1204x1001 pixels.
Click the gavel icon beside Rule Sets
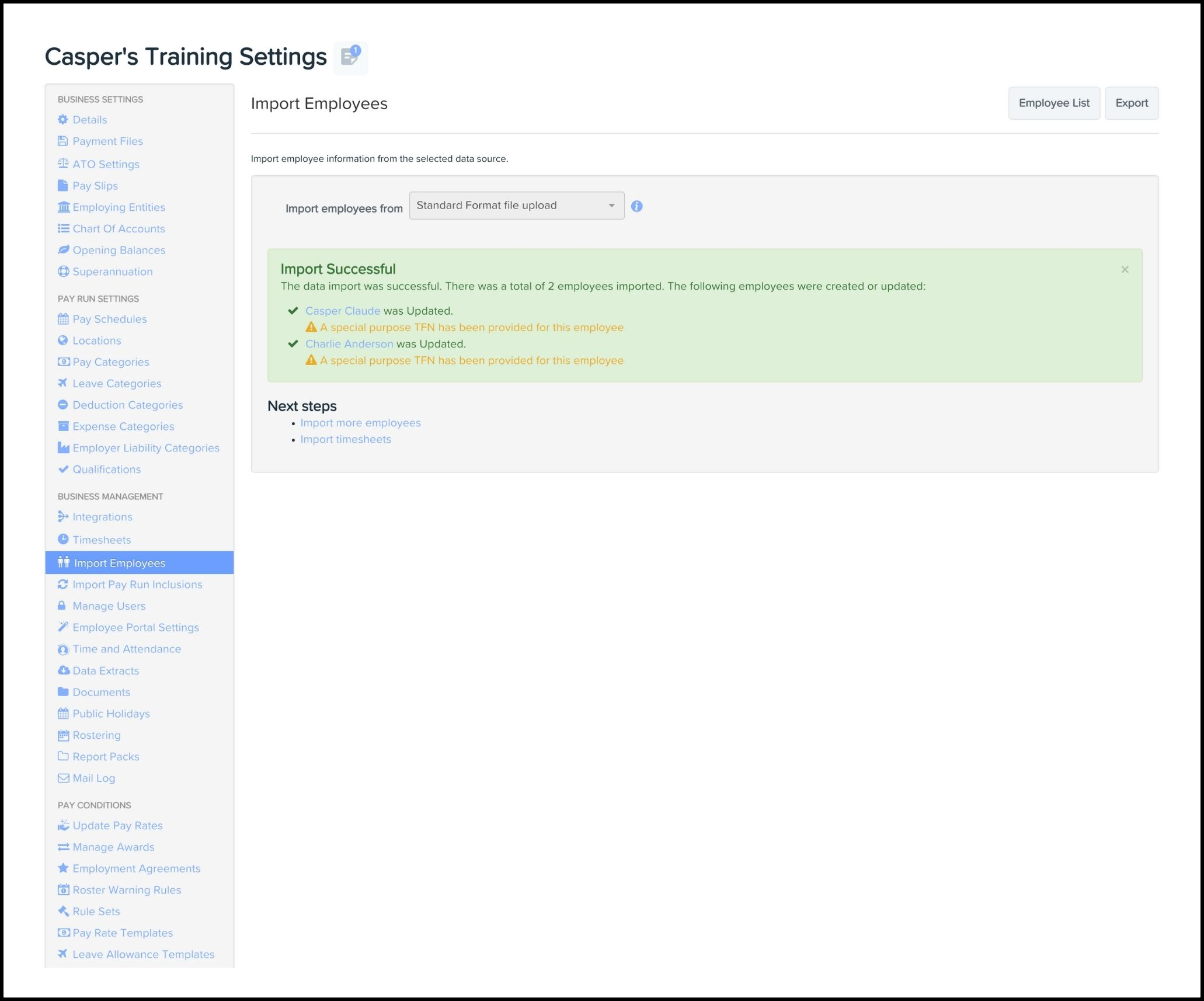point(63,911)
